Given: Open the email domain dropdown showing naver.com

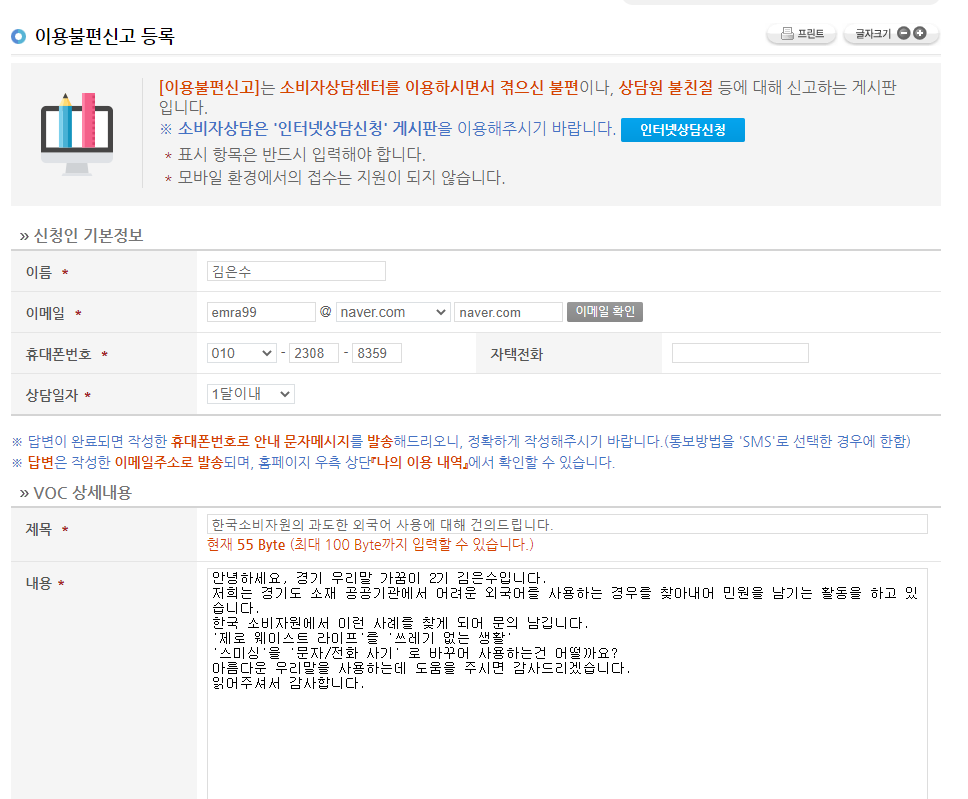Looking at the screenshot, I should tap(393, 312).
